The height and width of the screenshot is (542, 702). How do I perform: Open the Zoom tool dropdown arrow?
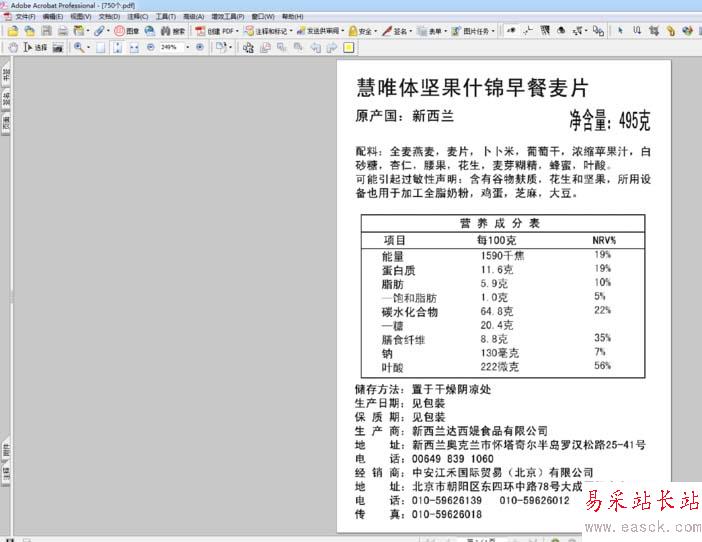[88, 47]
